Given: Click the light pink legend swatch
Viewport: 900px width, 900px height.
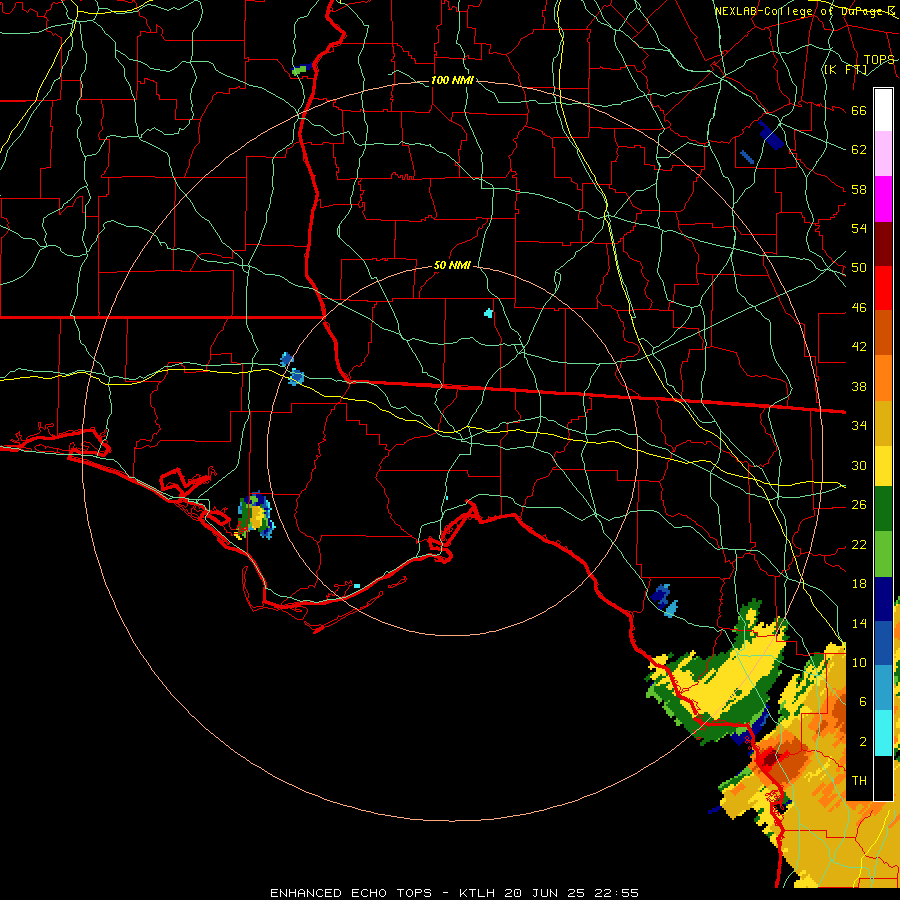Looking at the screenshot, I should (x=883, y=154).
